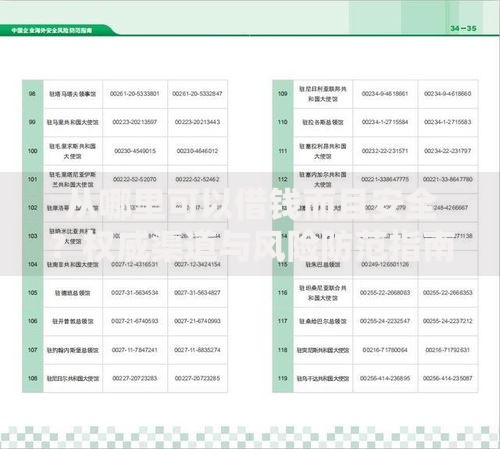The image size is (500, 449).
Task: Select row number 119 cell
Action: coord(283,378)
